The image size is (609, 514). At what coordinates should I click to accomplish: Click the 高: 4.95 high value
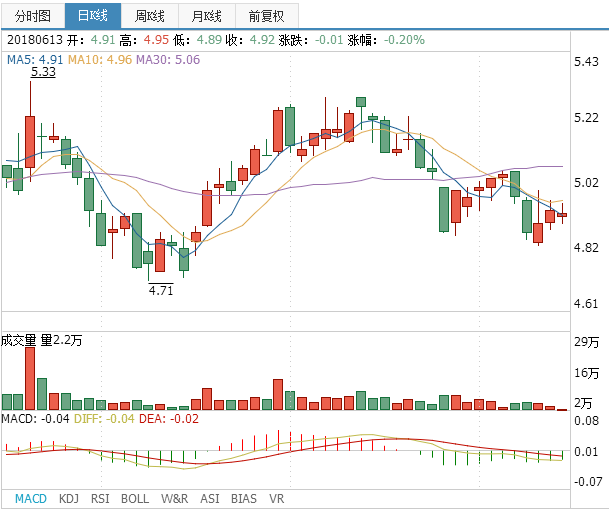144,40
